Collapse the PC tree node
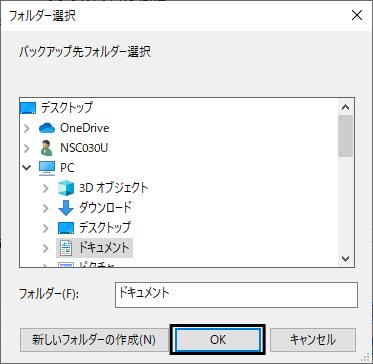This screenshot has width=373, height=364. tap(27, 168)
